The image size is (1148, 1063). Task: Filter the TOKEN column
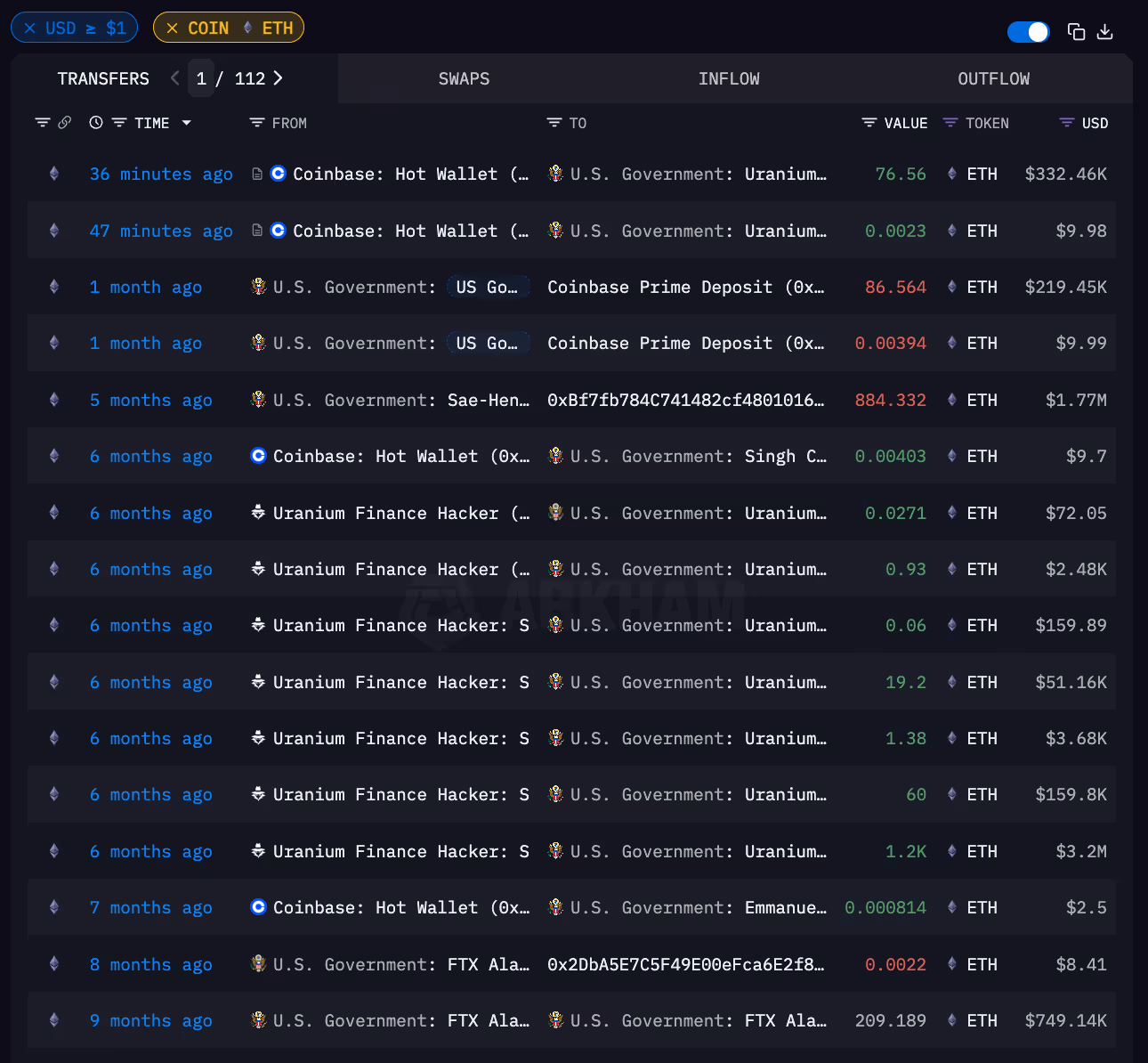950,123
